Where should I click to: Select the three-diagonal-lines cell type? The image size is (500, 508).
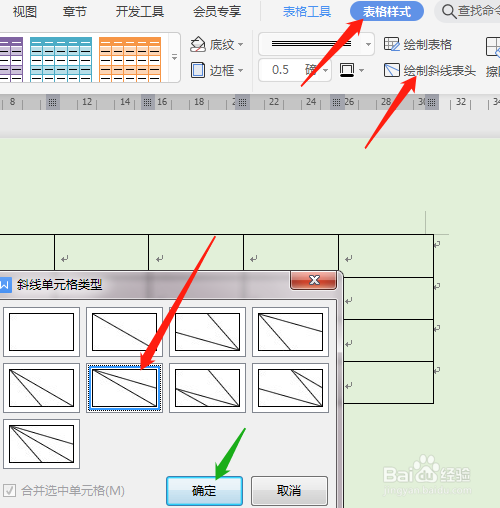point(41,444)
